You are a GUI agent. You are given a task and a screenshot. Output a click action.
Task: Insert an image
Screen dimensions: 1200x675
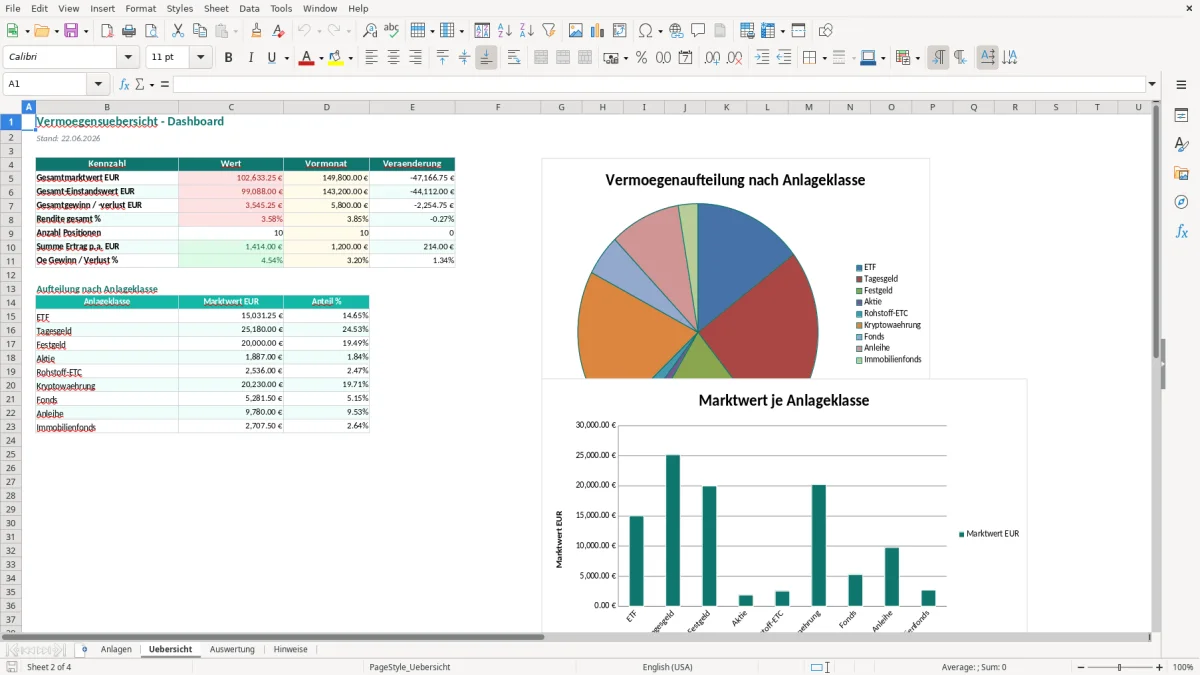pos(576,30)
